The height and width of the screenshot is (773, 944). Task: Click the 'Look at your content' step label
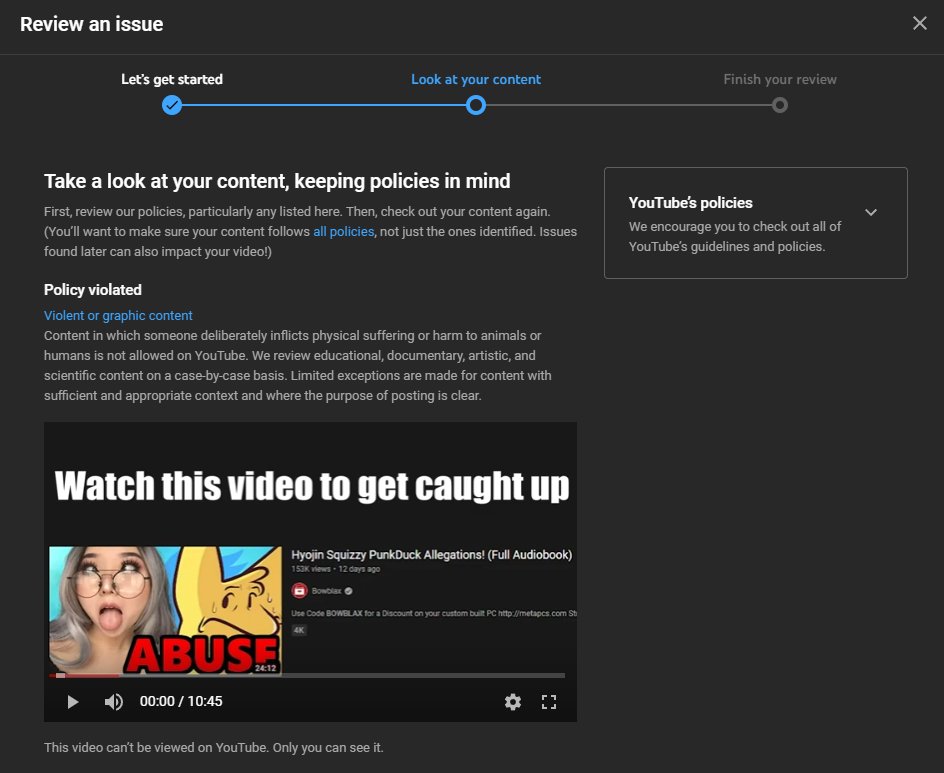pos(476,79)
